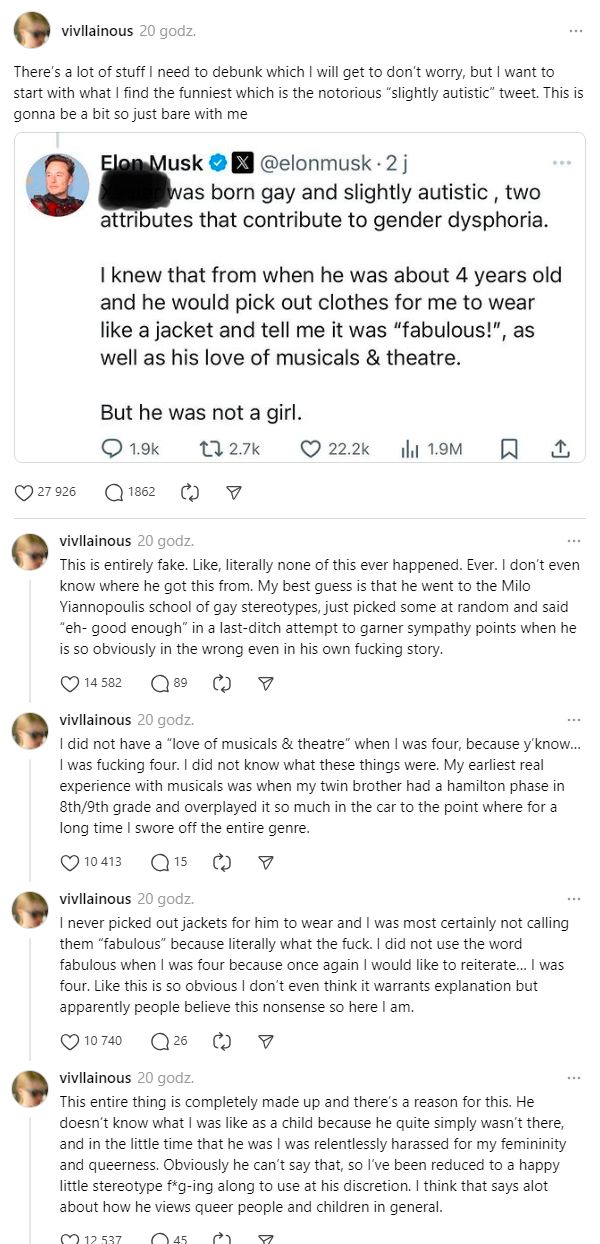Image resolution: width=600 pixels, height=1244 pixels.
Task: Like the reply with 10 413 likes
Action: (x=70, y=862)
